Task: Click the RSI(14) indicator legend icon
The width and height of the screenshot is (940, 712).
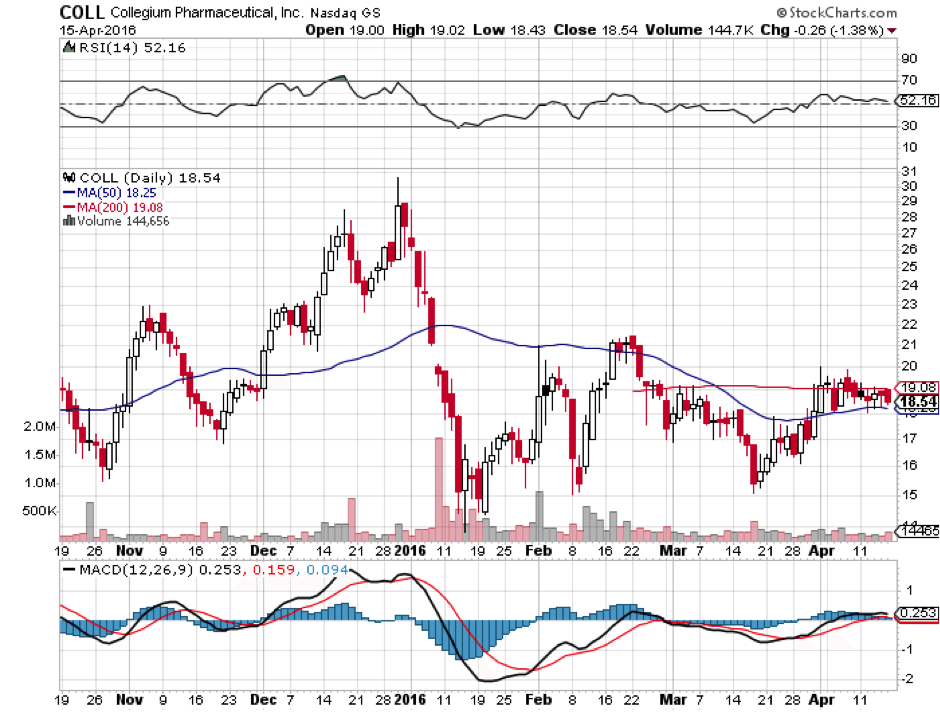Action: [67, 47]
